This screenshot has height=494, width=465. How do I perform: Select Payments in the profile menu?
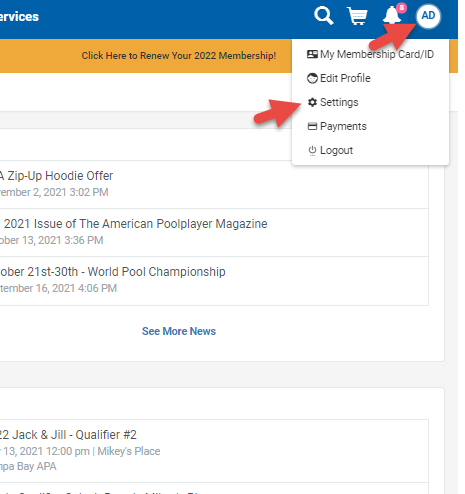pyautogui.click(x=370, y=126)
